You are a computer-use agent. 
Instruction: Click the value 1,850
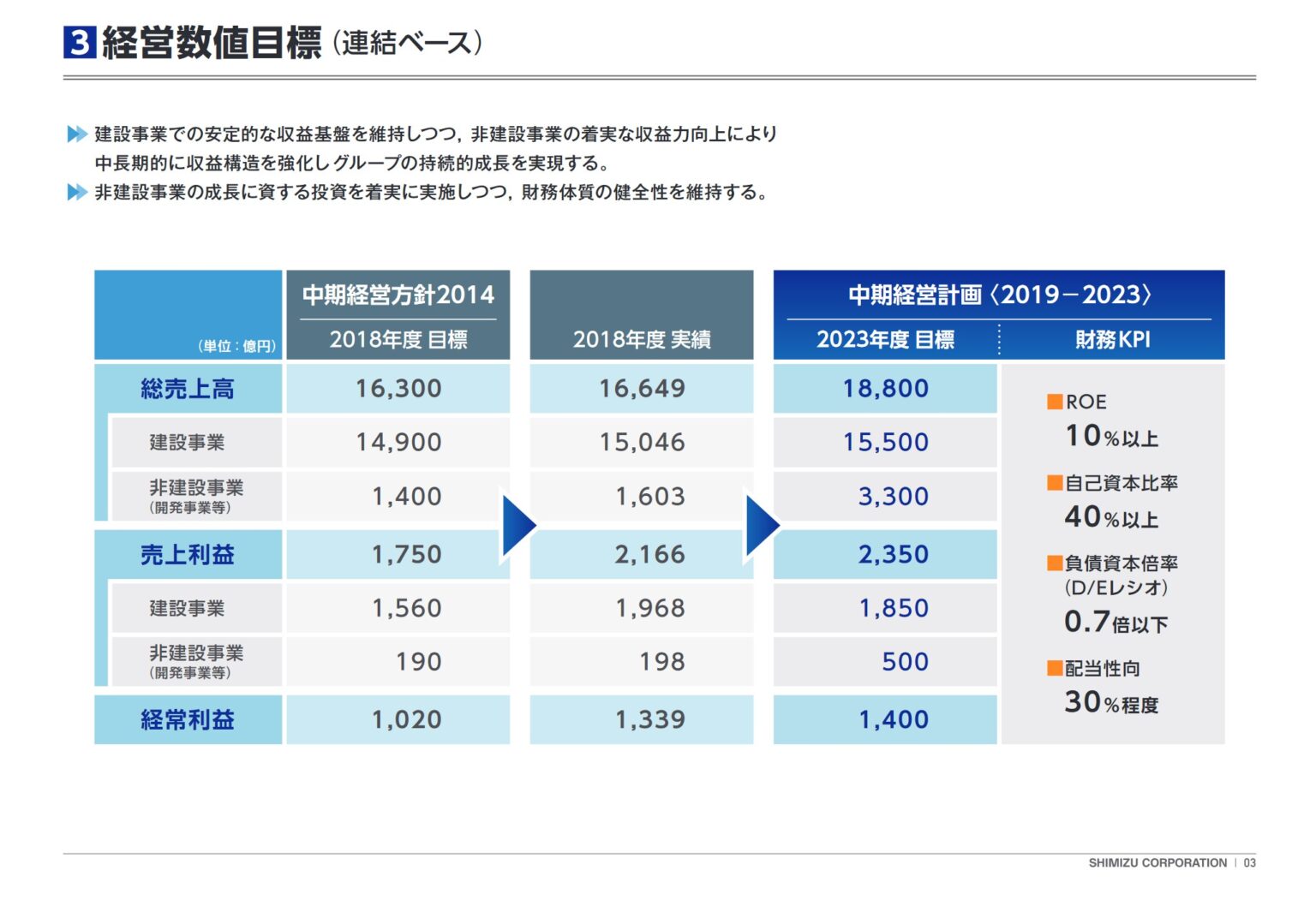[x=893, y=609]
